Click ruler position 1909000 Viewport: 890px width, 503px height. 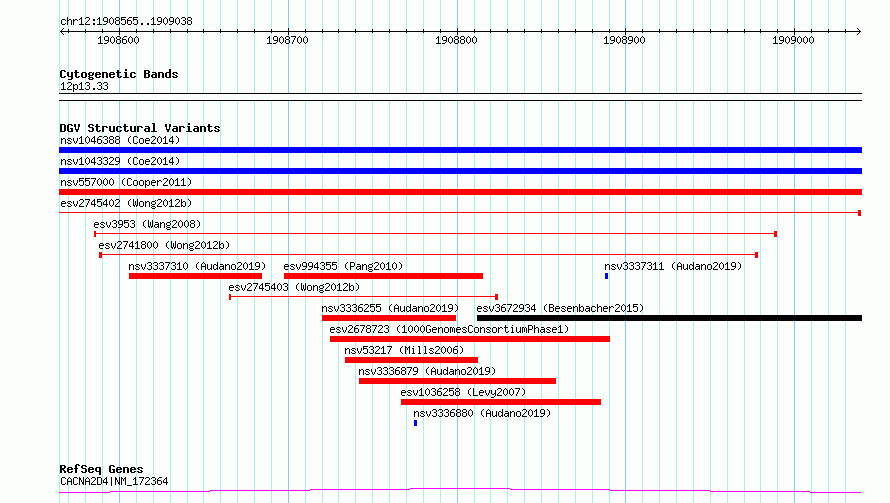(x=793, y=40)
